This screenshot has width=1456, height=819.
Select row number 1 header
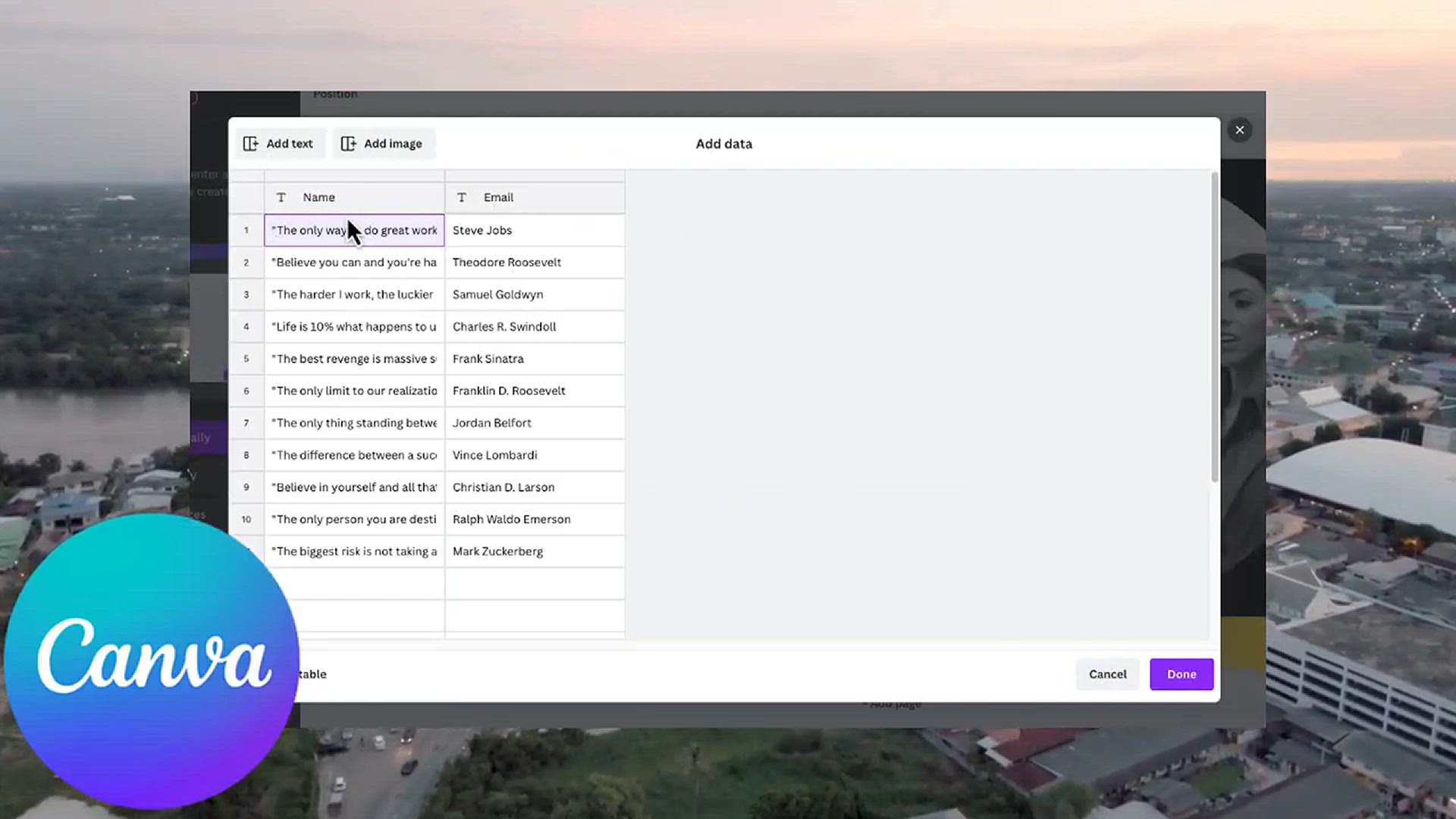click(246, 230)
